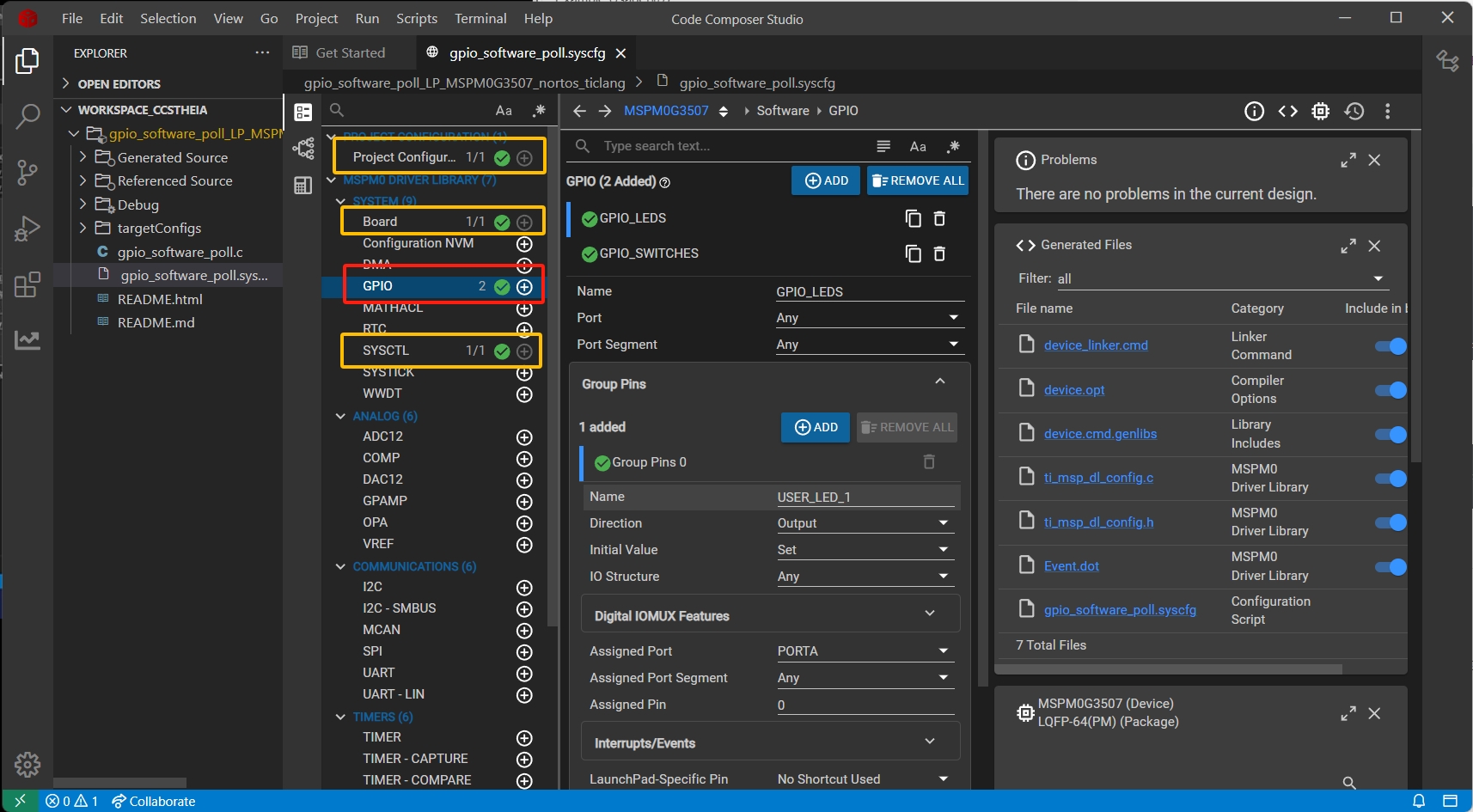Open Source Control view
This screenshot has width=1473, height=812.
pyautogui.click(x=28, y=173)
